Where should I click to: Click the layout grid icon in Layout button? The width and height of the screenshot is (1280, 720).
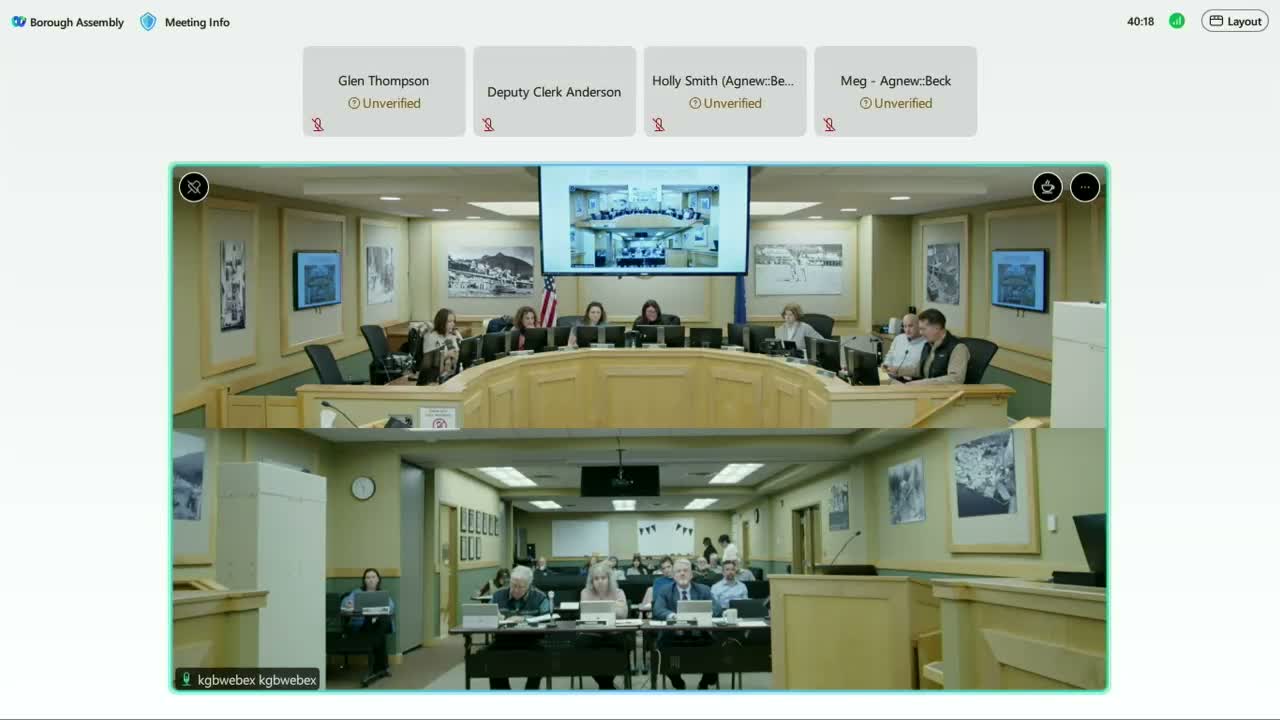coord(1215,20)
